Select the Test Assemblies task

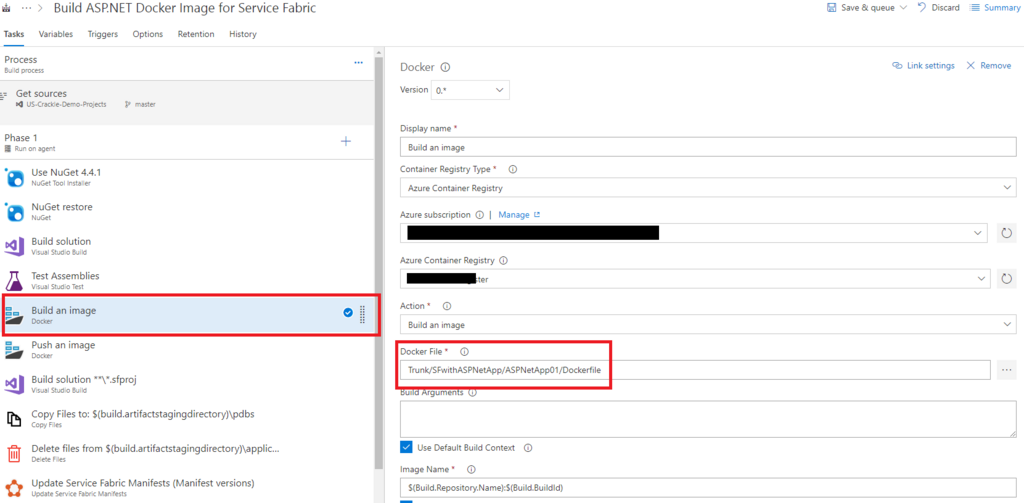click(x=188, y=281)
